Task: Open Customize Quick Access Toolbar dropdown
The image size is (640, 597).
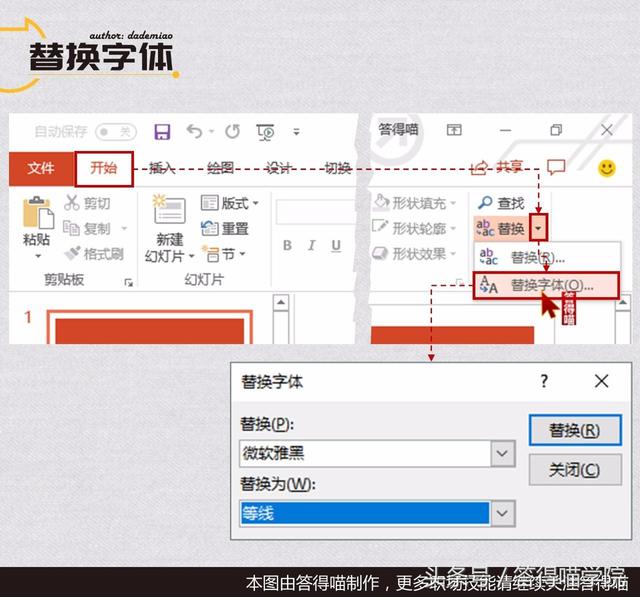Action: [297, 132]
